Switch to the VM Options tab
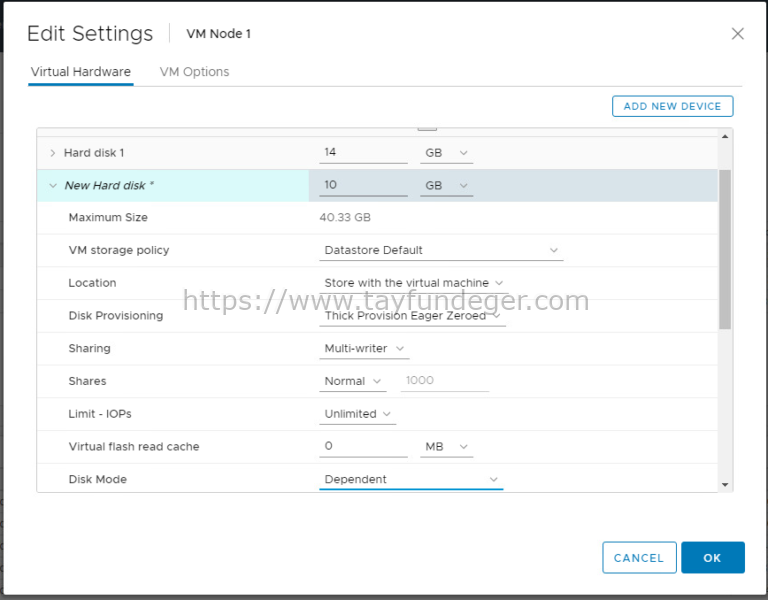 [x=194, y=72]
